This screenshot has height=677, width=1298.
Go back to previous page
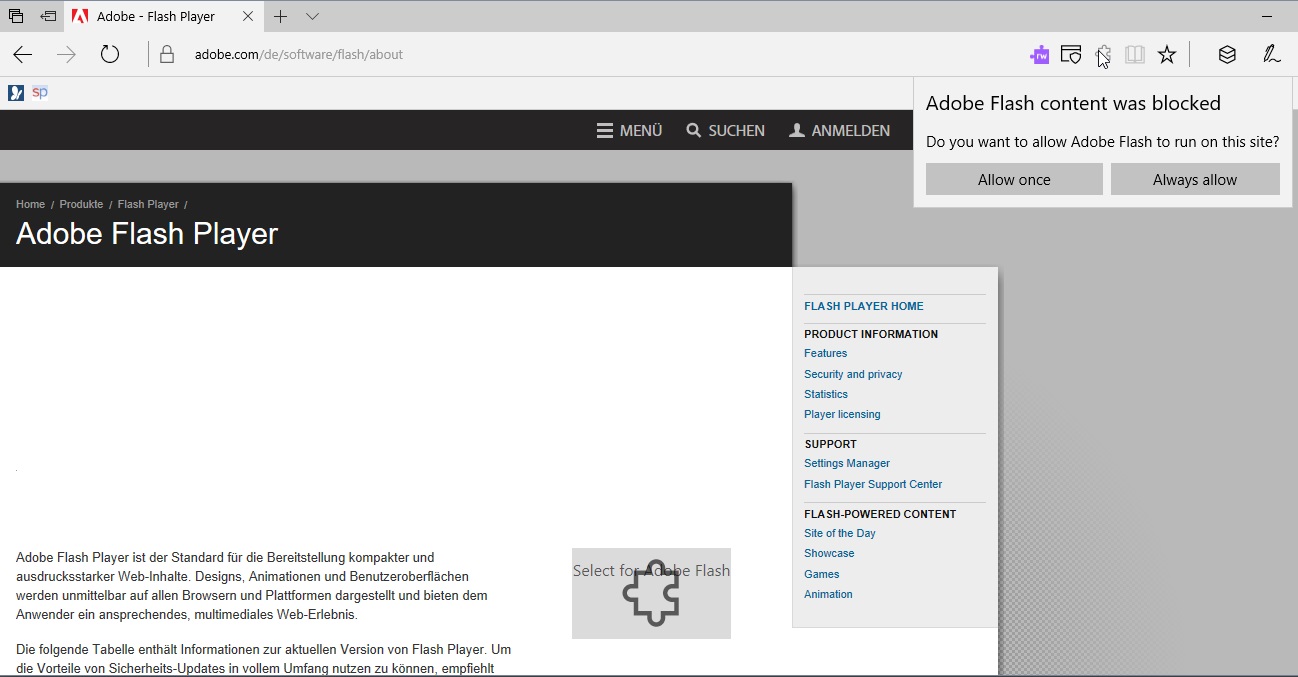tap(22, 55)
